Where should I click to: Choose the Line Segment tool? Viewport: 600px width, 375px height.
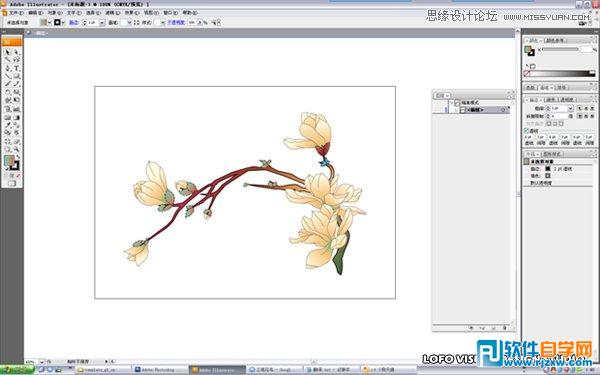[x=8, y=76]
